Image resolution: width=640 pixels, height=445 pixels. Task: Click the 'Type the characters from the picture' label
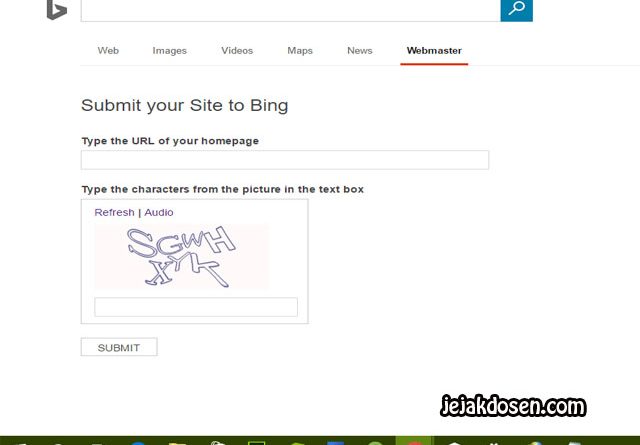pos(222,189)
